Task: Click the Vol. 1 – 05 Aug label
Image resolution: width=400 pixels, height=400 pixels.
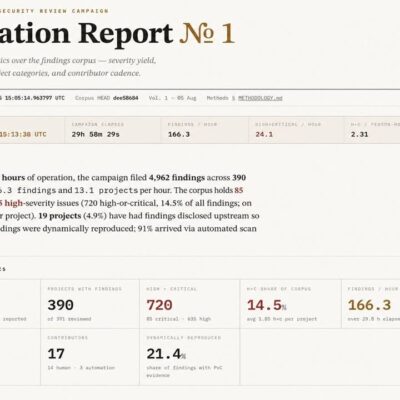Action: (172, 98)
